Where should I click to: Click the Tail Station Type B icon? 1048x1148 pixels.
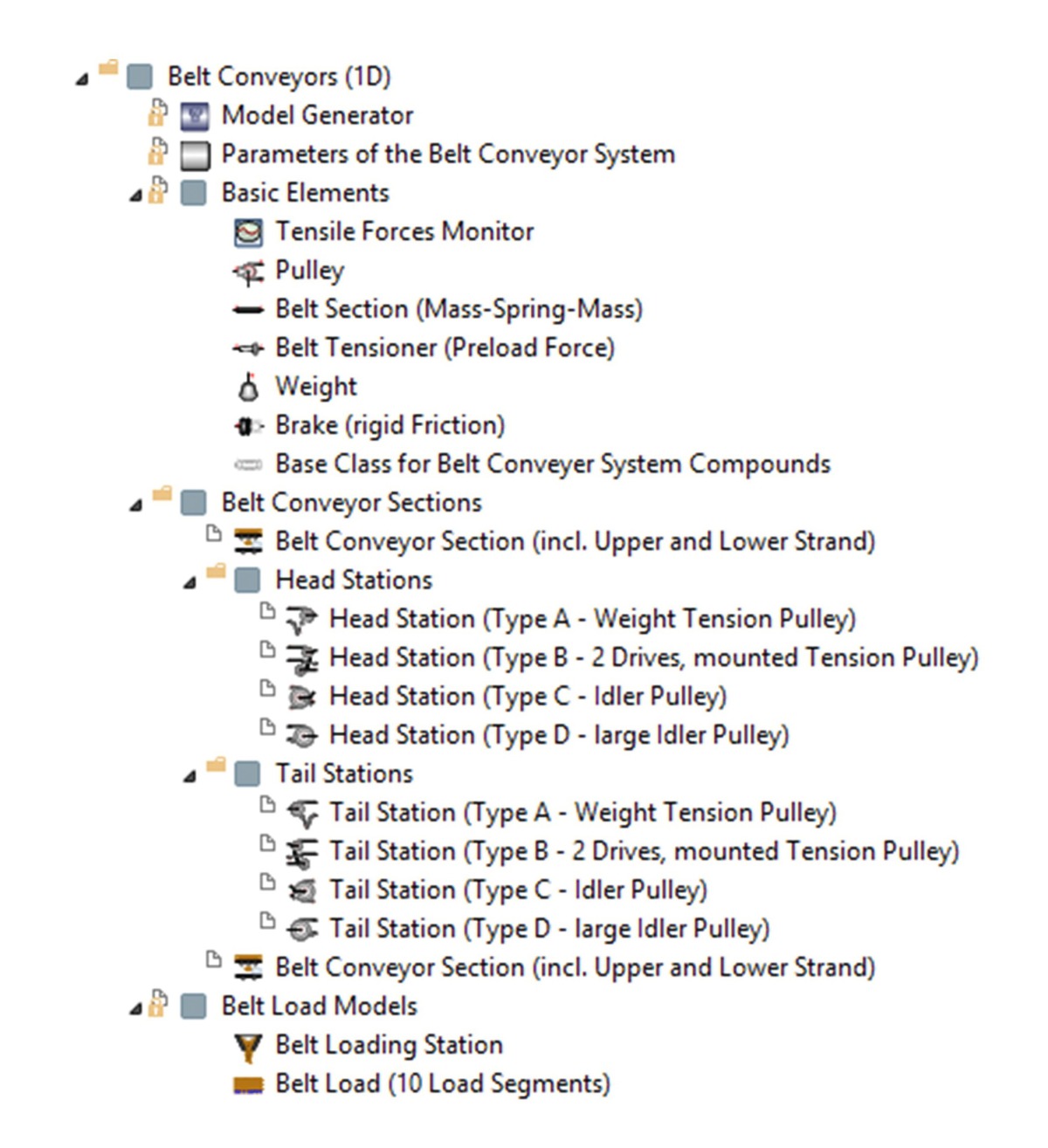point(302,853)
